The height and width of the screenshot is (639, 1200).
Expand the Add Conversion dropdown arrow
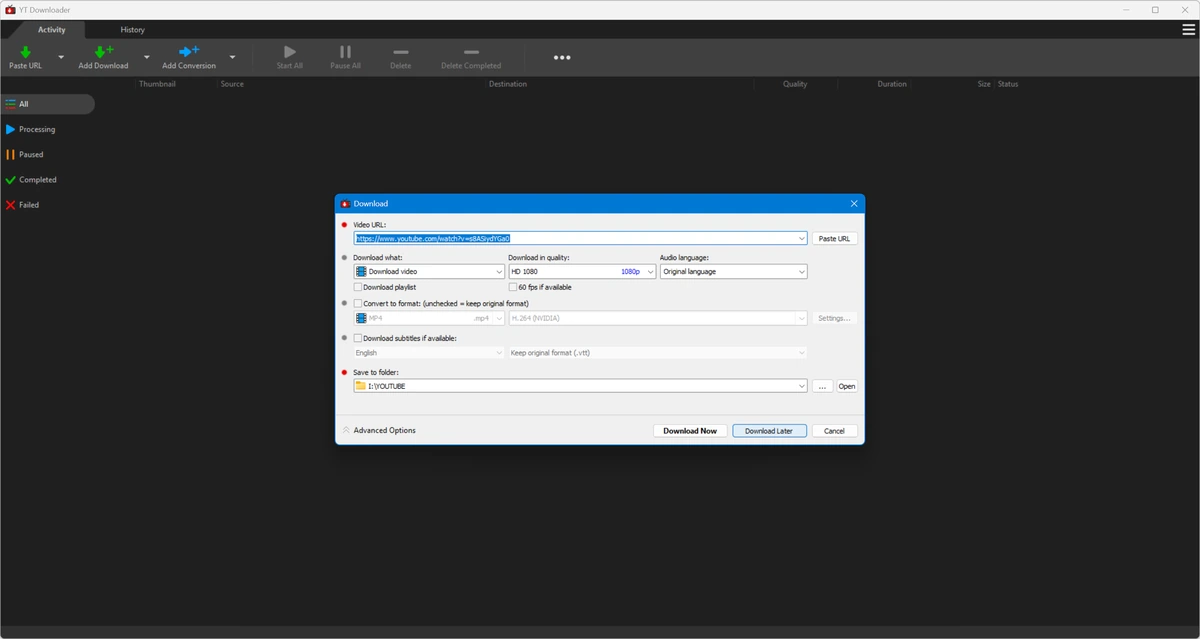233,57
